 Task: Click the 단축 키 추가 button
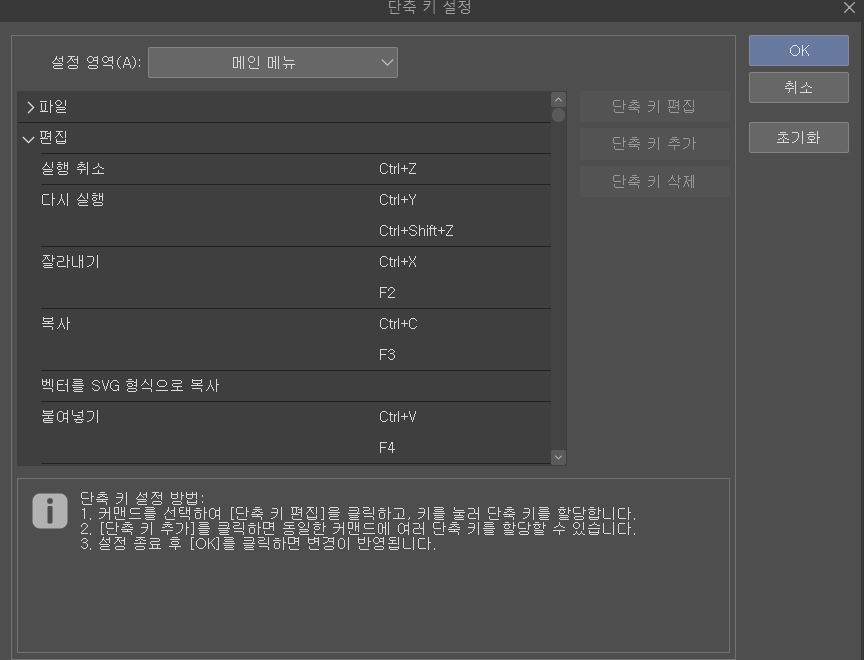point(654,144)
